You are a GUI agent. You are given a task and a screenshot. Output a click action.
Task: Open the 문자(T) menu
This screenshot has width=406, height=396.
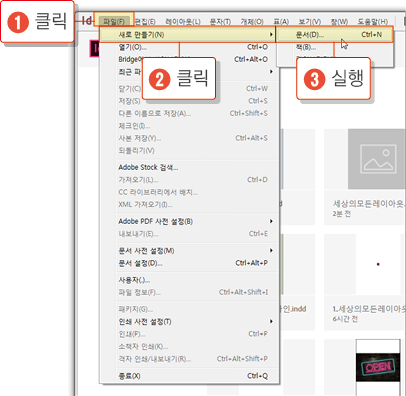[220, 22]
